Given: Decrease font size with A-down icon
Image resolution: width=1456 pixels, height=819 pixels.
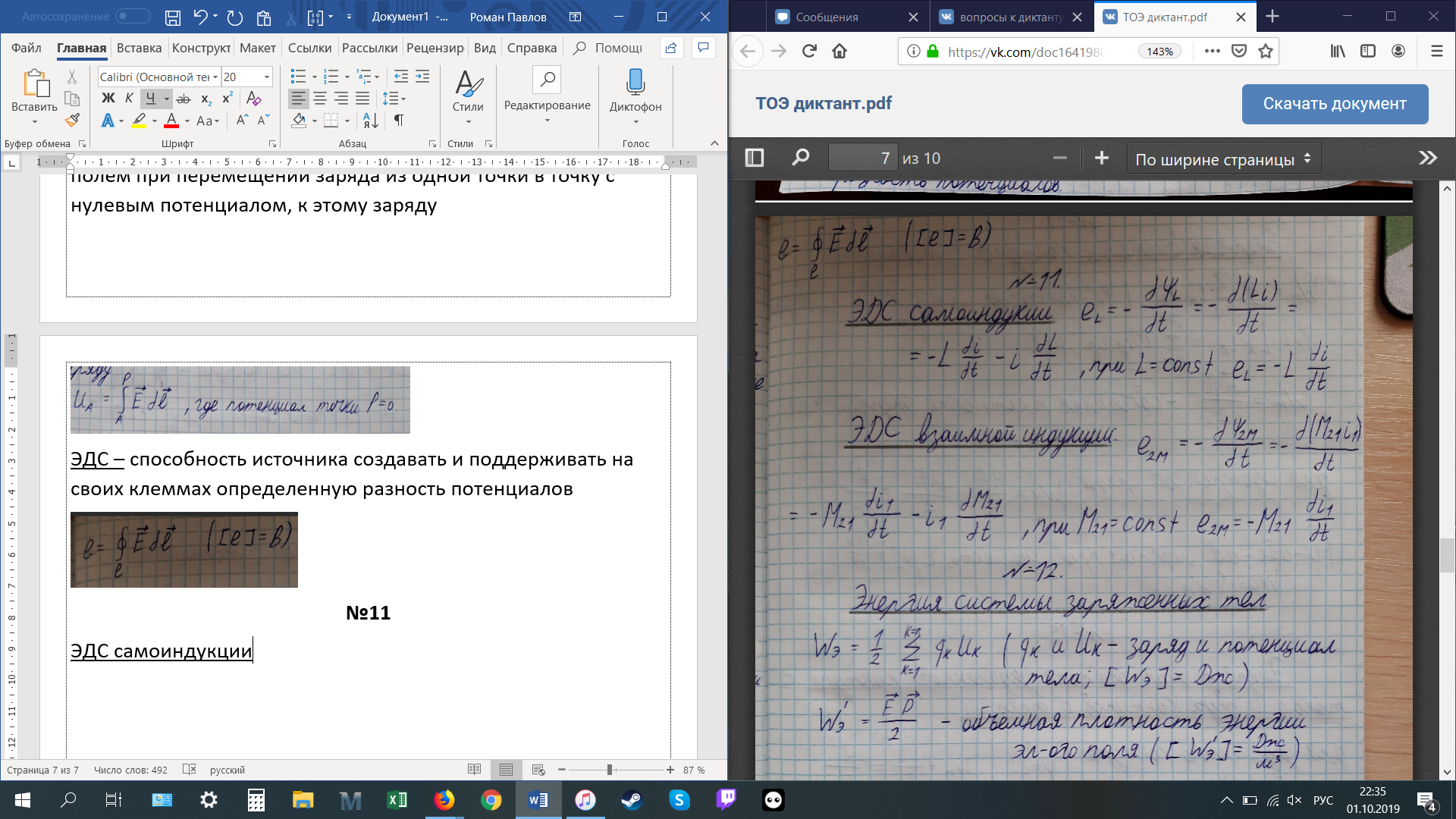Looking at the screenshot, I should [x=263, y=121].
